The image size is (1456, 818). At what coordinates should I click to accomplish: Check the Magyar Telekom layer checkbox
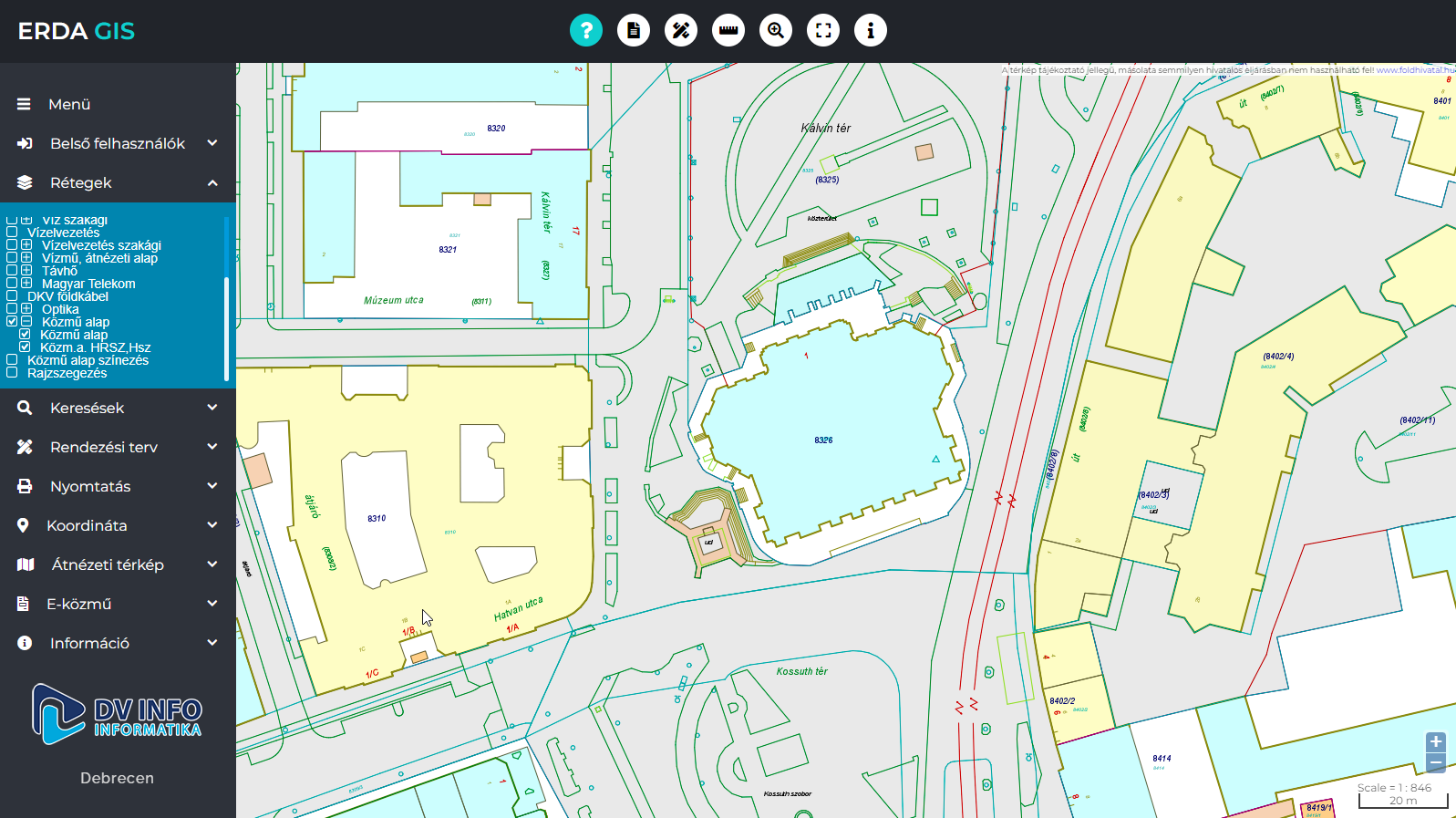click(x=12, y=284)
